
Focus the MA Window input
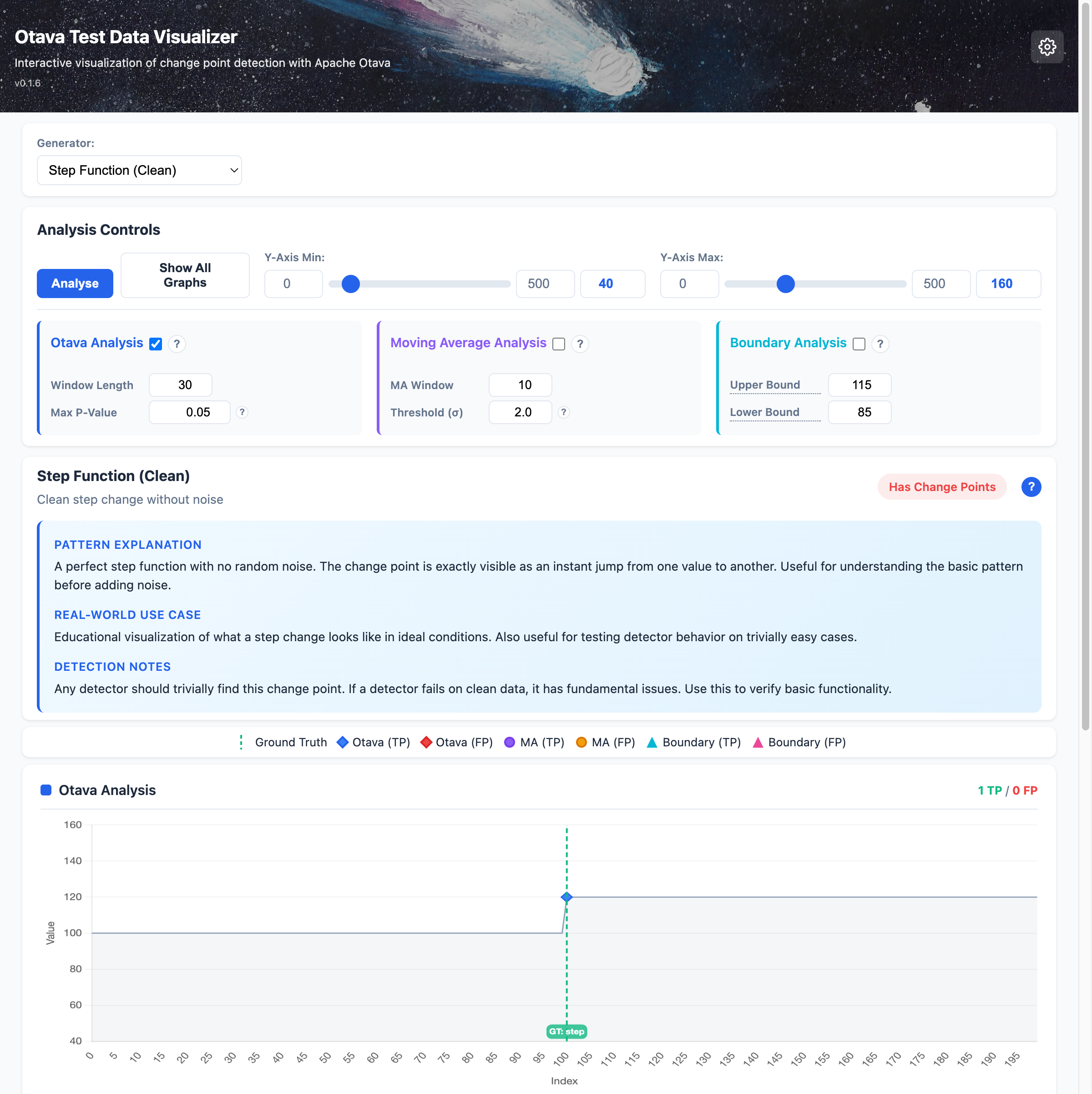coord(520,385)
